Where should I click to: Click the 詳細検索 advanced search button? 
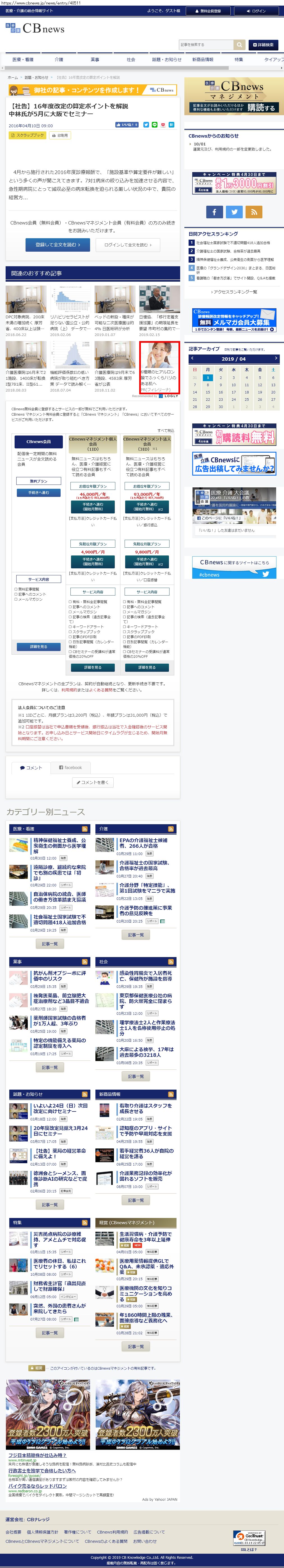coord(263,45)
